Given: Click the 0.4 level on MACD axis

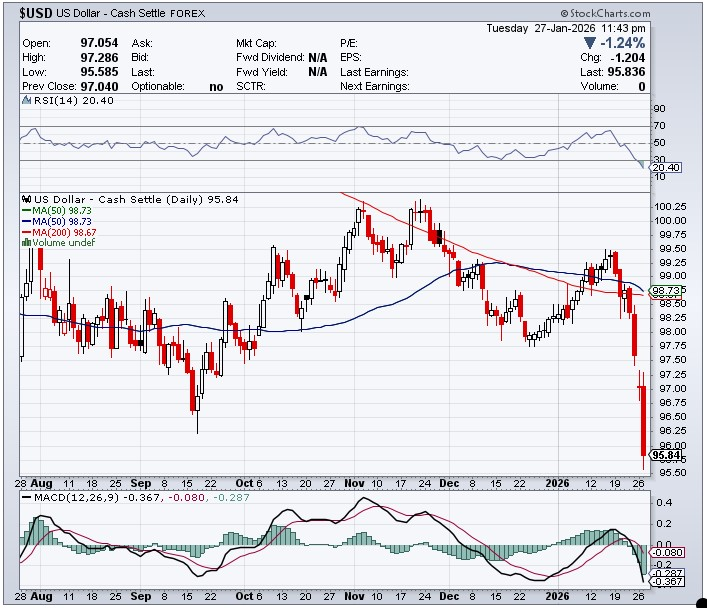Looking at the screenshot, I should pos(664,502).
